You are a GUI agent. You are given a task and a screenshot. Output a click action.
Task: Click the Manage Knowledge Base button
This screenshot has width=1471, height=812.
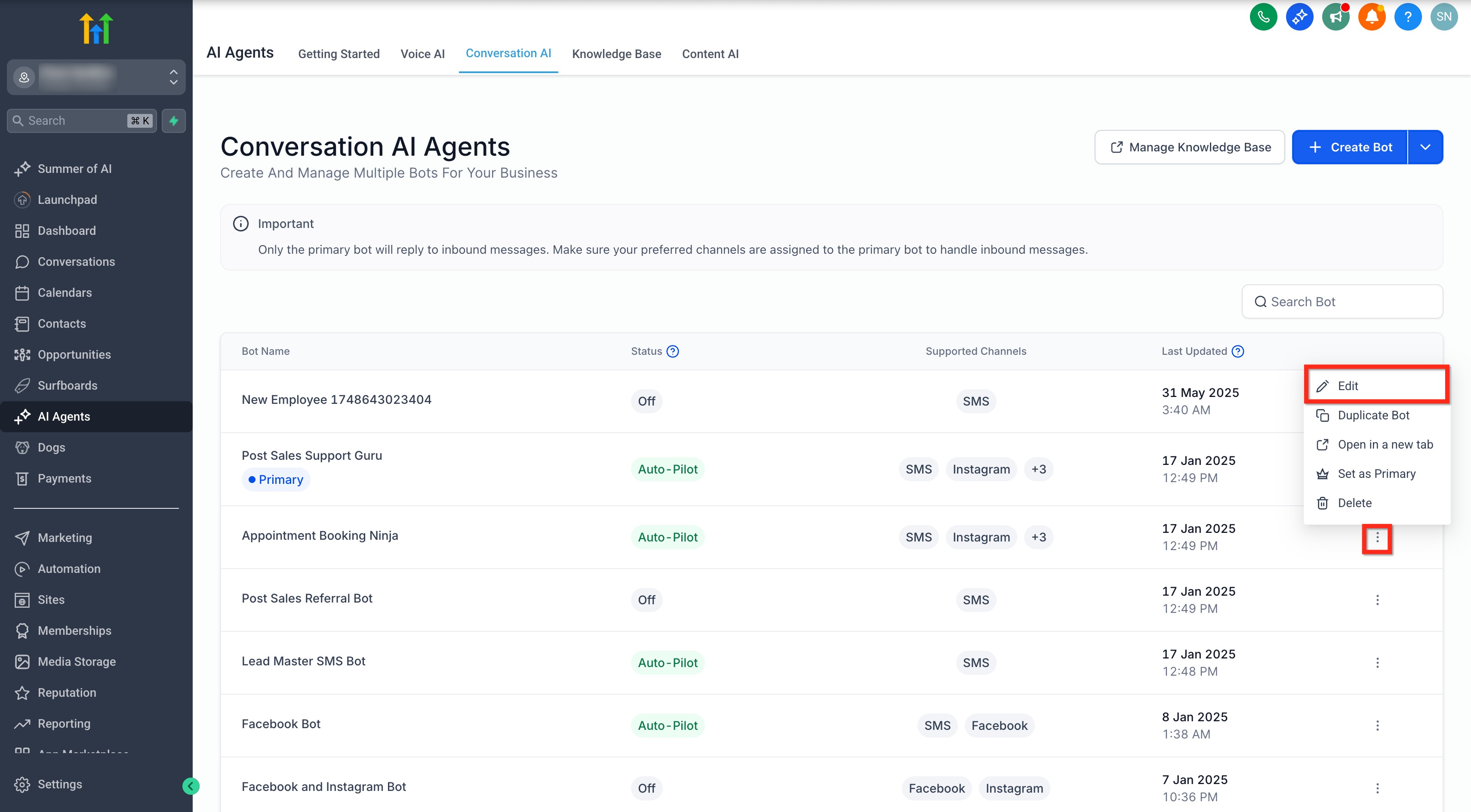[x=1189, y=148]
